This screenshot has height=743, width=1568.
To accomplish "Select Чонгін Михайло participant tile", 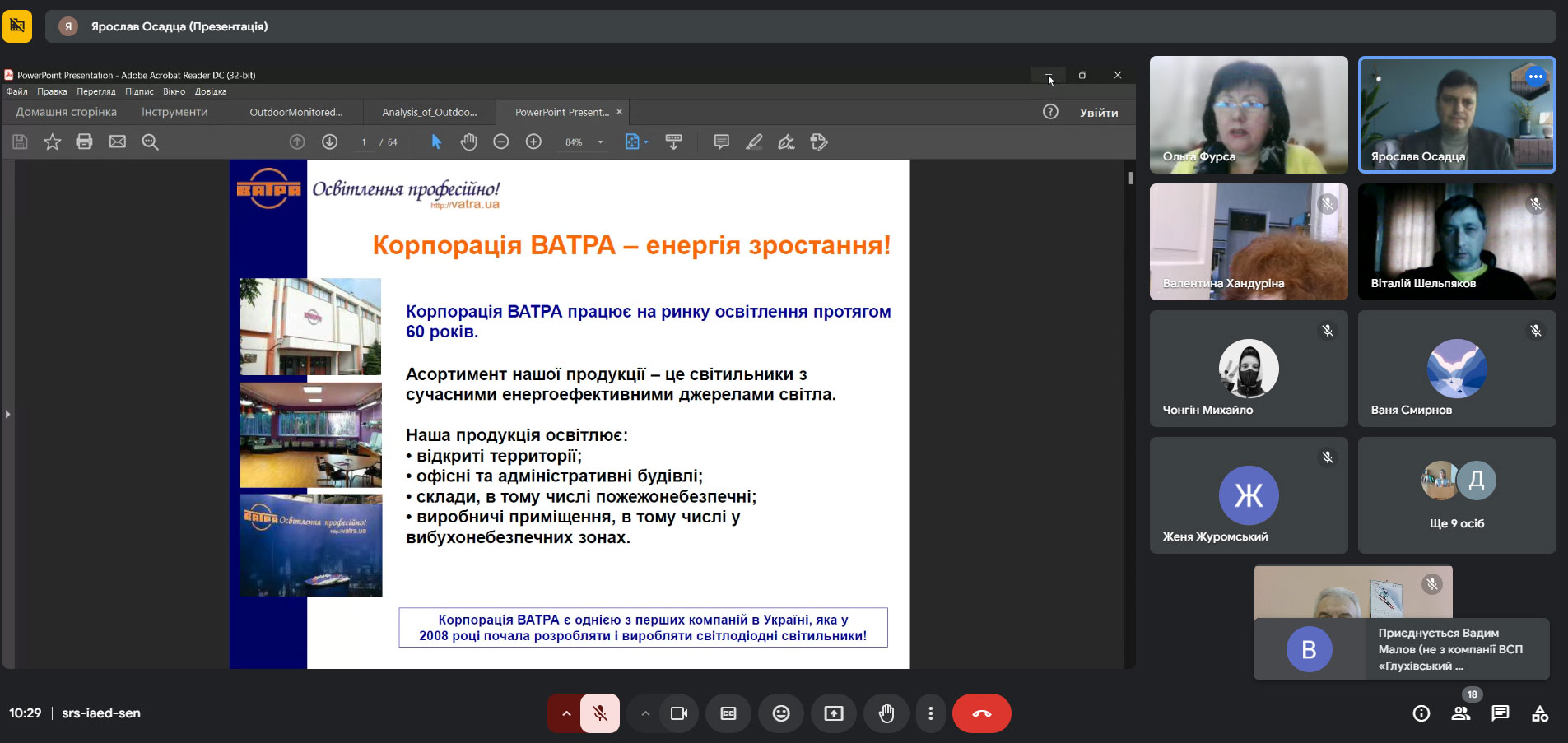I will [1249, 369].
